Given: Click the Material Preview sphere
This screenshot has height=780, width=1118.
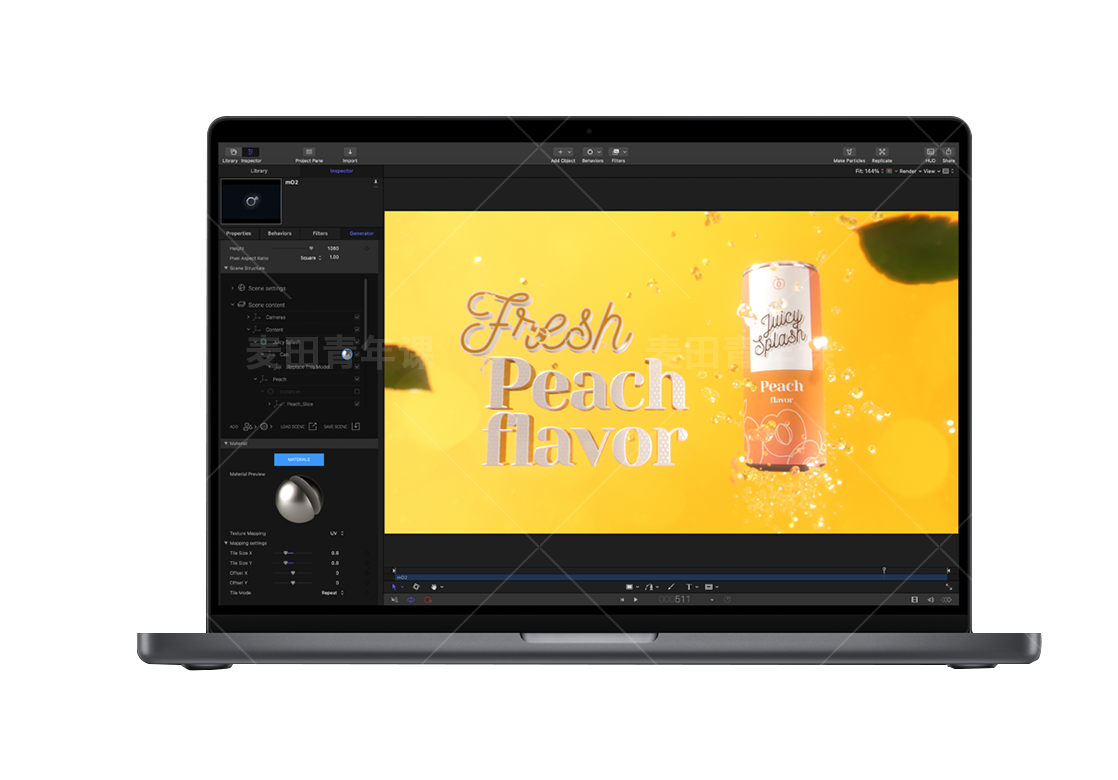Looking at the screenshot, I should [x=299, y=498].
